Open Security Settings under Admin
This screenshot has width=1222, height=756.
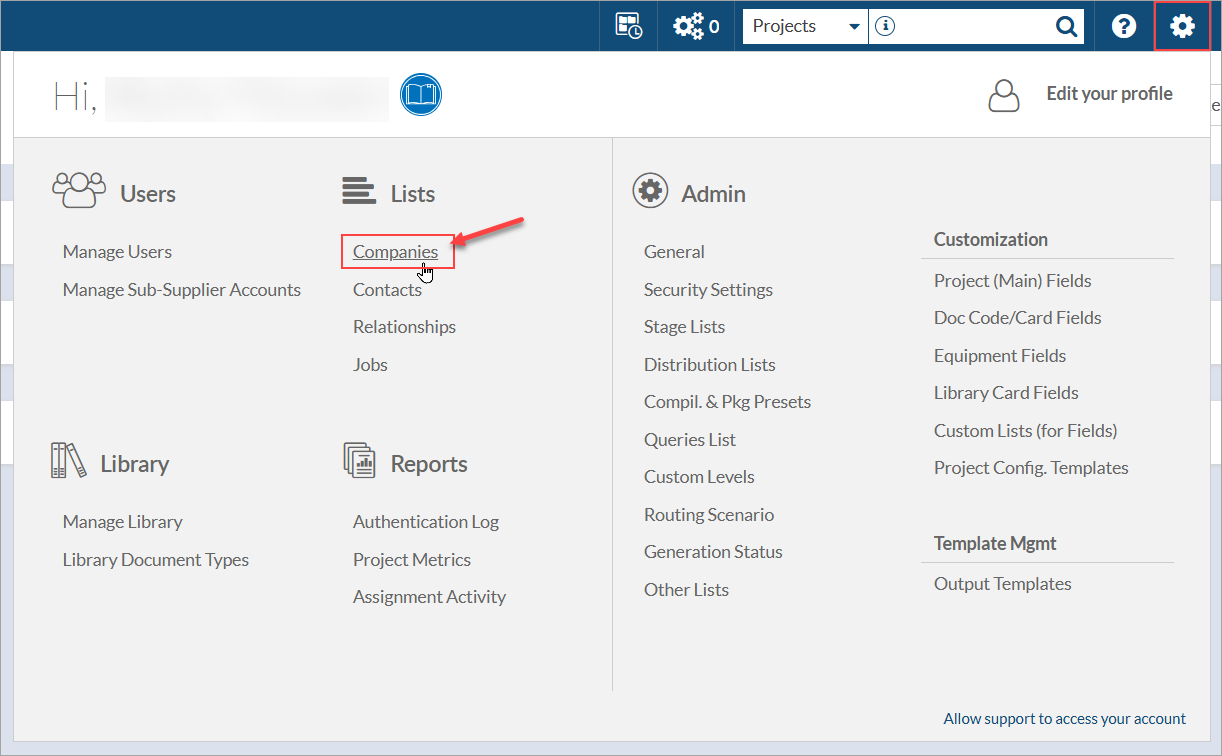[x=708, y=290]
